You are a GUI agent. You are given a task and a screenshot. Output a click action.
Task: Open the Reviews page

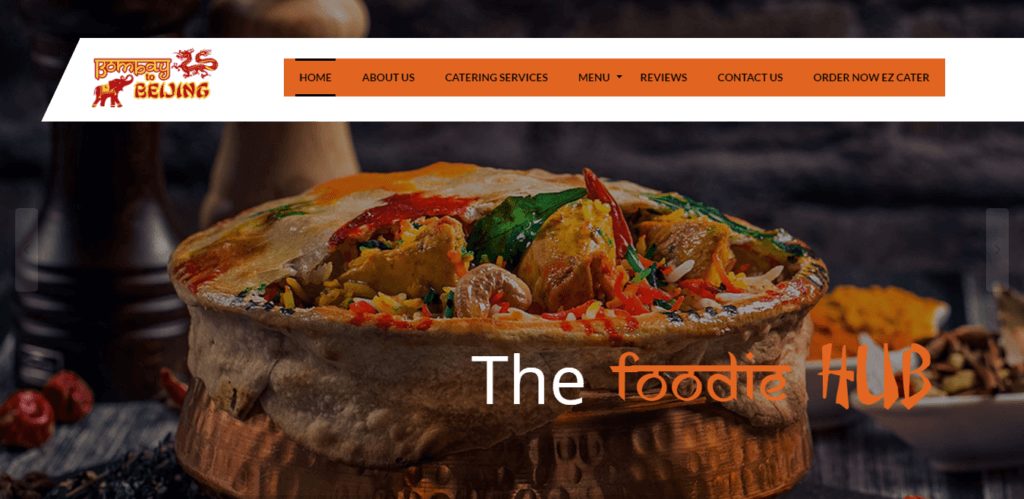click(664, 77)
